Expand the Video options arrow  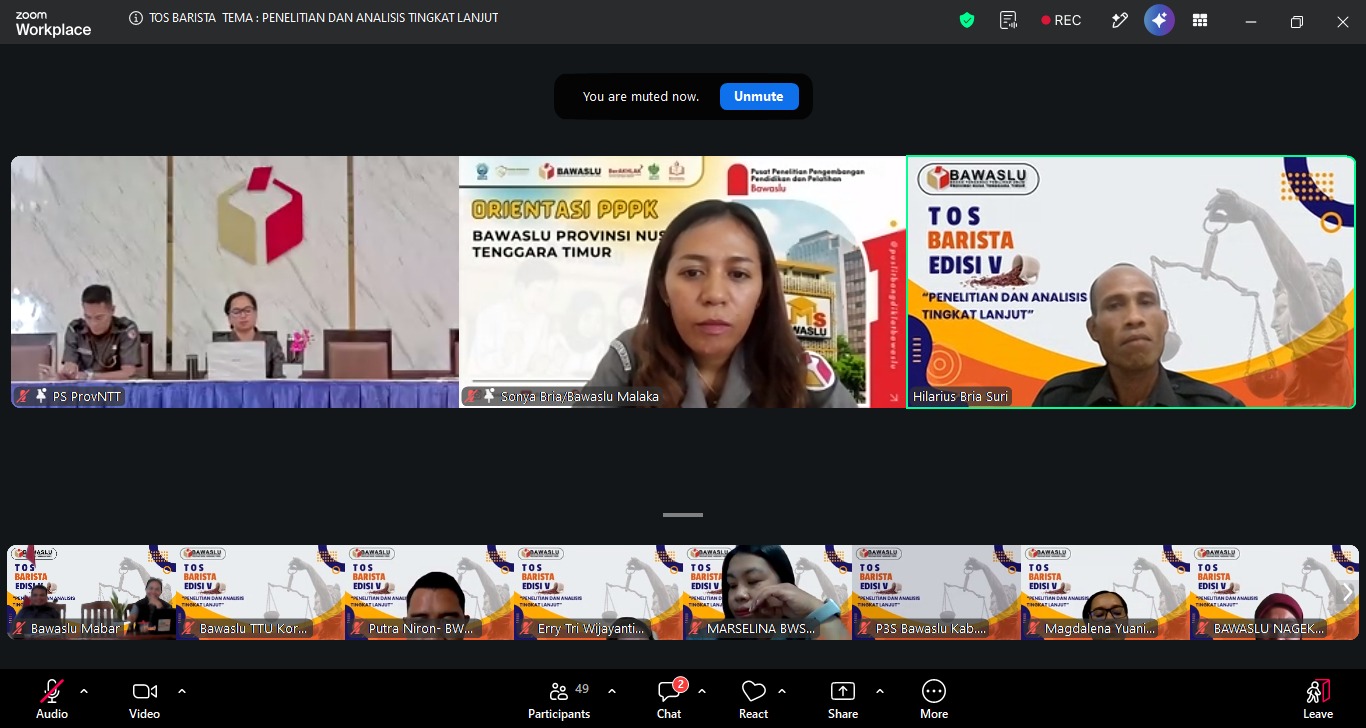pyautogui.click(x=182, y=691)
